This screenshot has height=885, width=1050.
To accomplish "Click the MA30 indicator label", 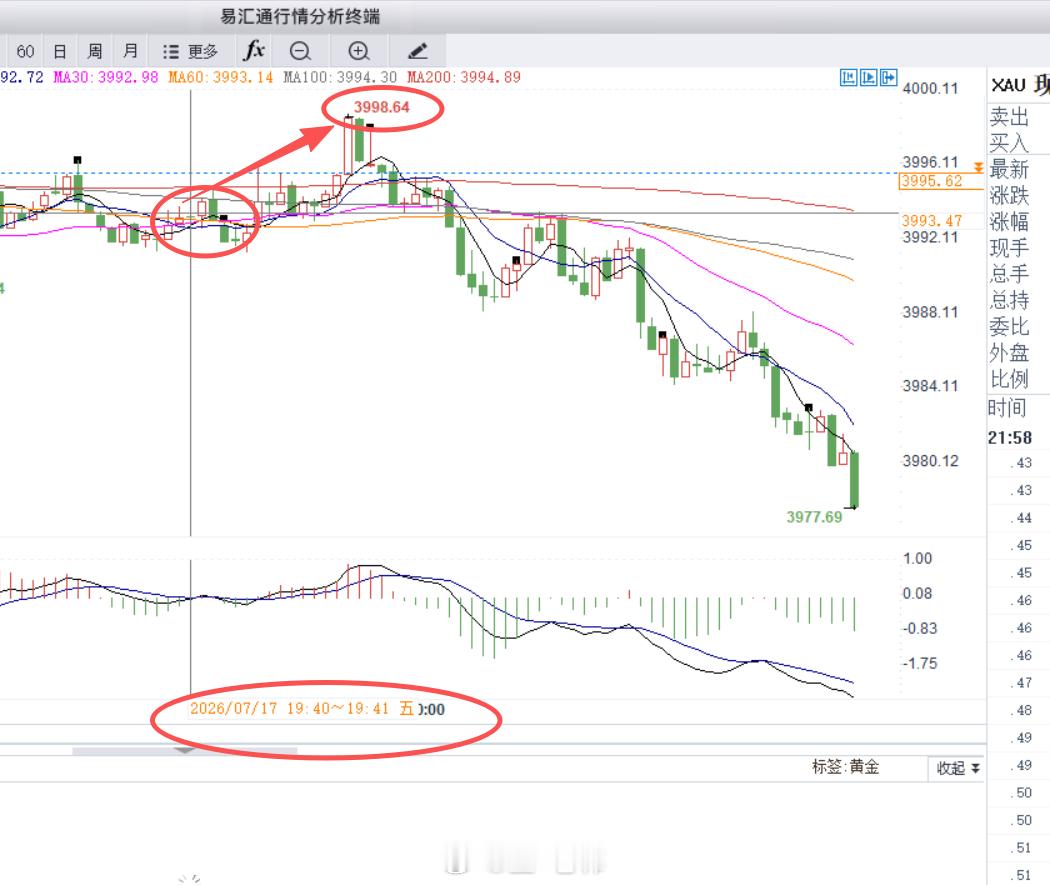I will tap(106, 78).
